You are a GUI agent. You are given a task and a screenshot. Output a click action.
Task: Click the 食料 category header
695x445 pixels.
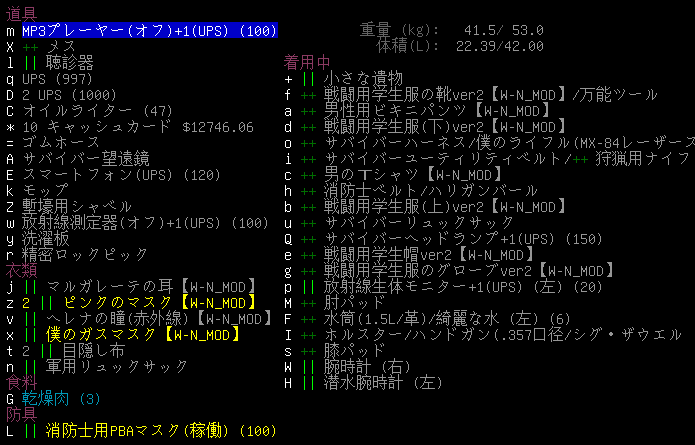[x=20, y=382]
